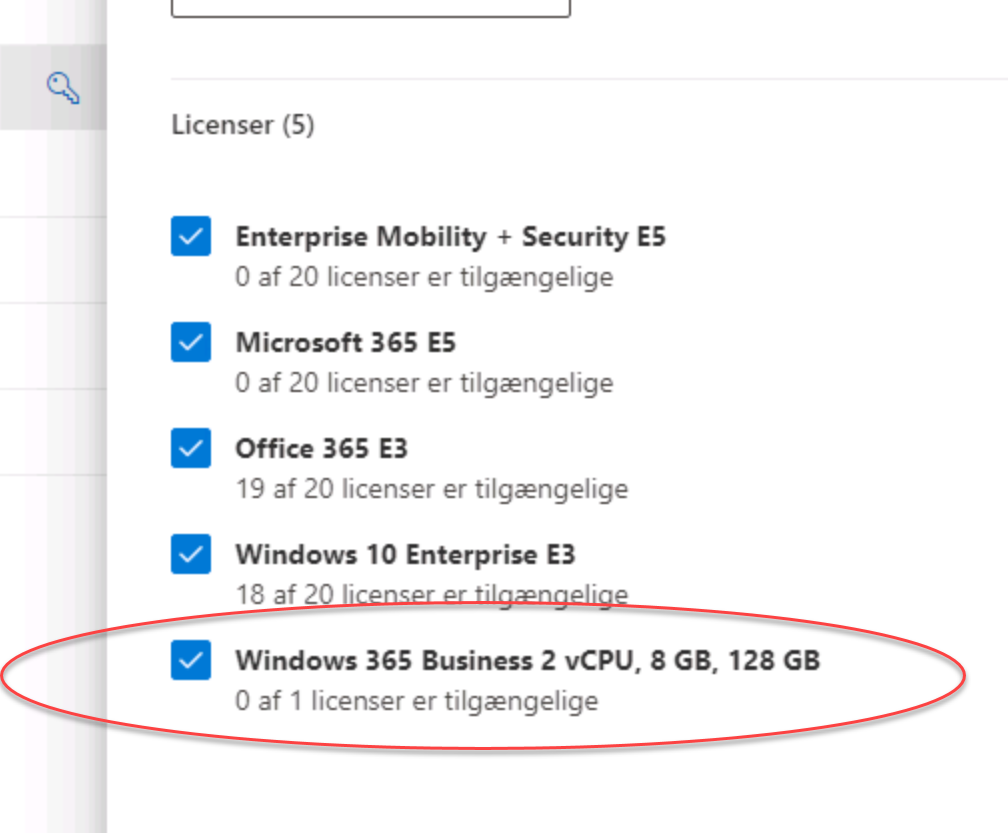1008x833 pixels.
Task: Click the Enterprise Mobility + Security E5 label
Action: [x=451, y=237]
